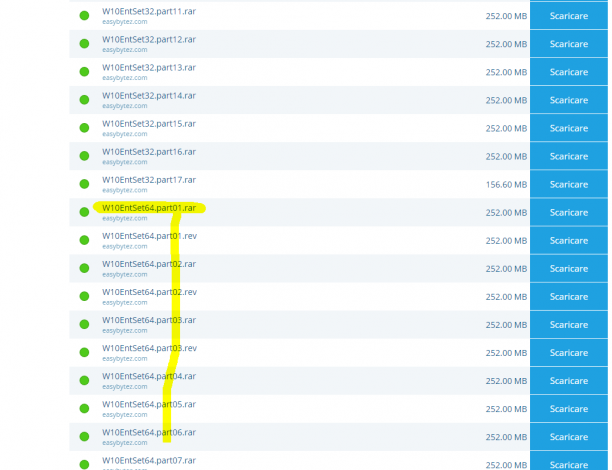Download W10EntSet64.part05.rar via Scaricare
Viewport: 612px width, 470px height.
click(569, 409)
